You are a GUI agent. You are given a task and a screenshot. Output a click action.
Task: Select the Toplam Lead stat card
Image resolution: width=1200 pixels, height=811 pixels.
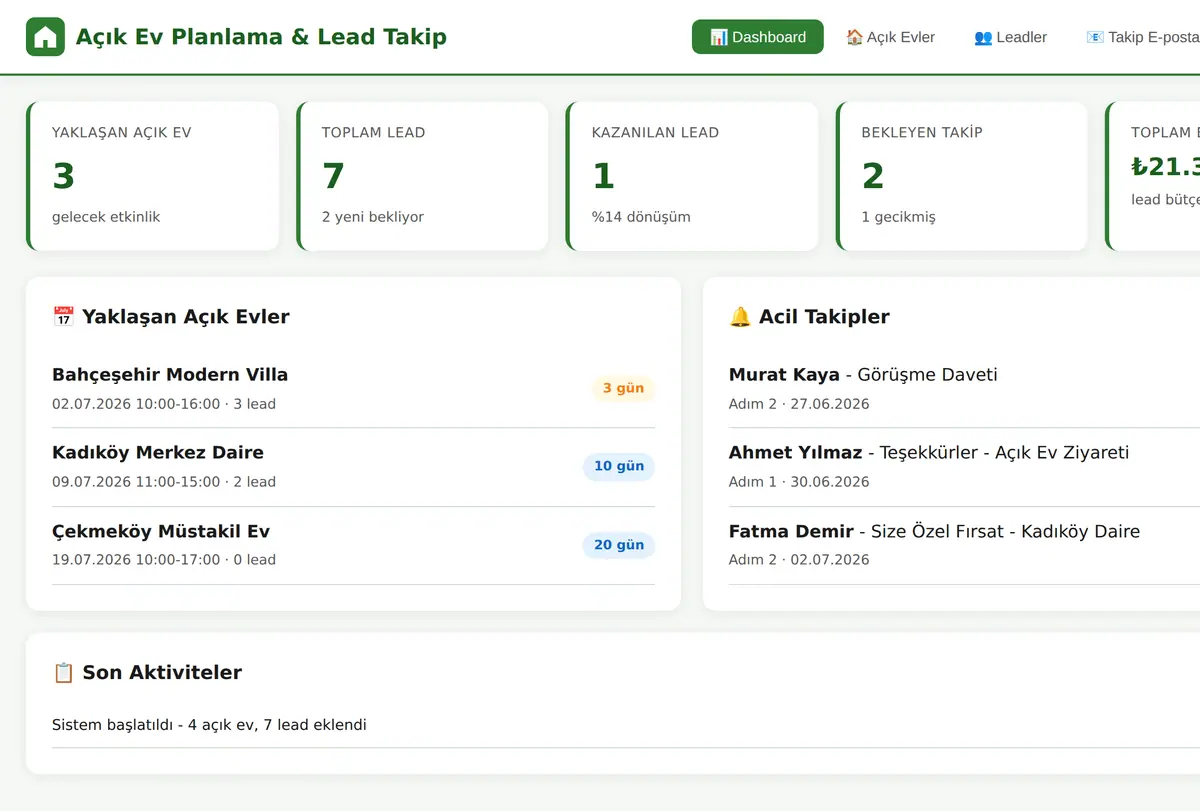click(422, 176)
